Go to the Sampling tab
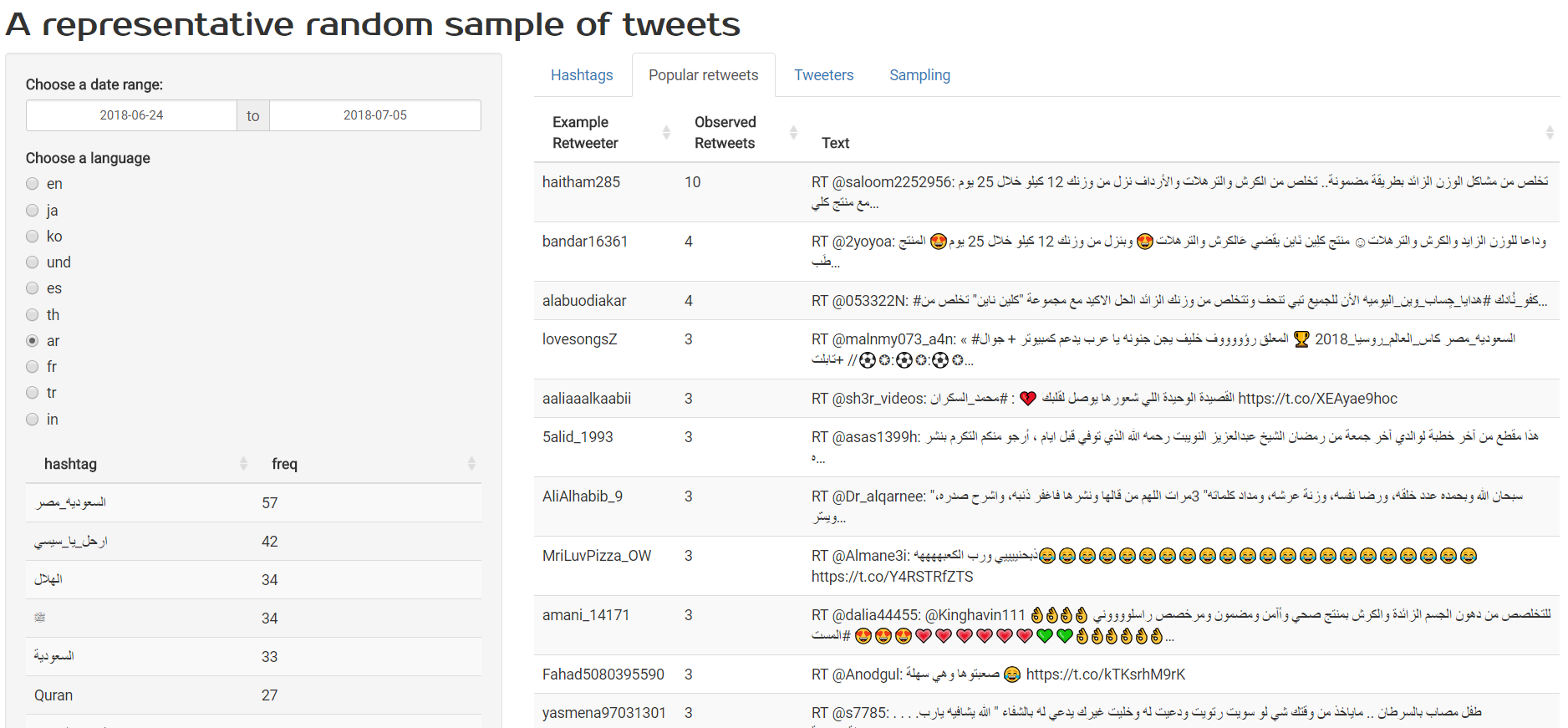The width and height of the screenshot is (1568, 728). pos(919,75)
